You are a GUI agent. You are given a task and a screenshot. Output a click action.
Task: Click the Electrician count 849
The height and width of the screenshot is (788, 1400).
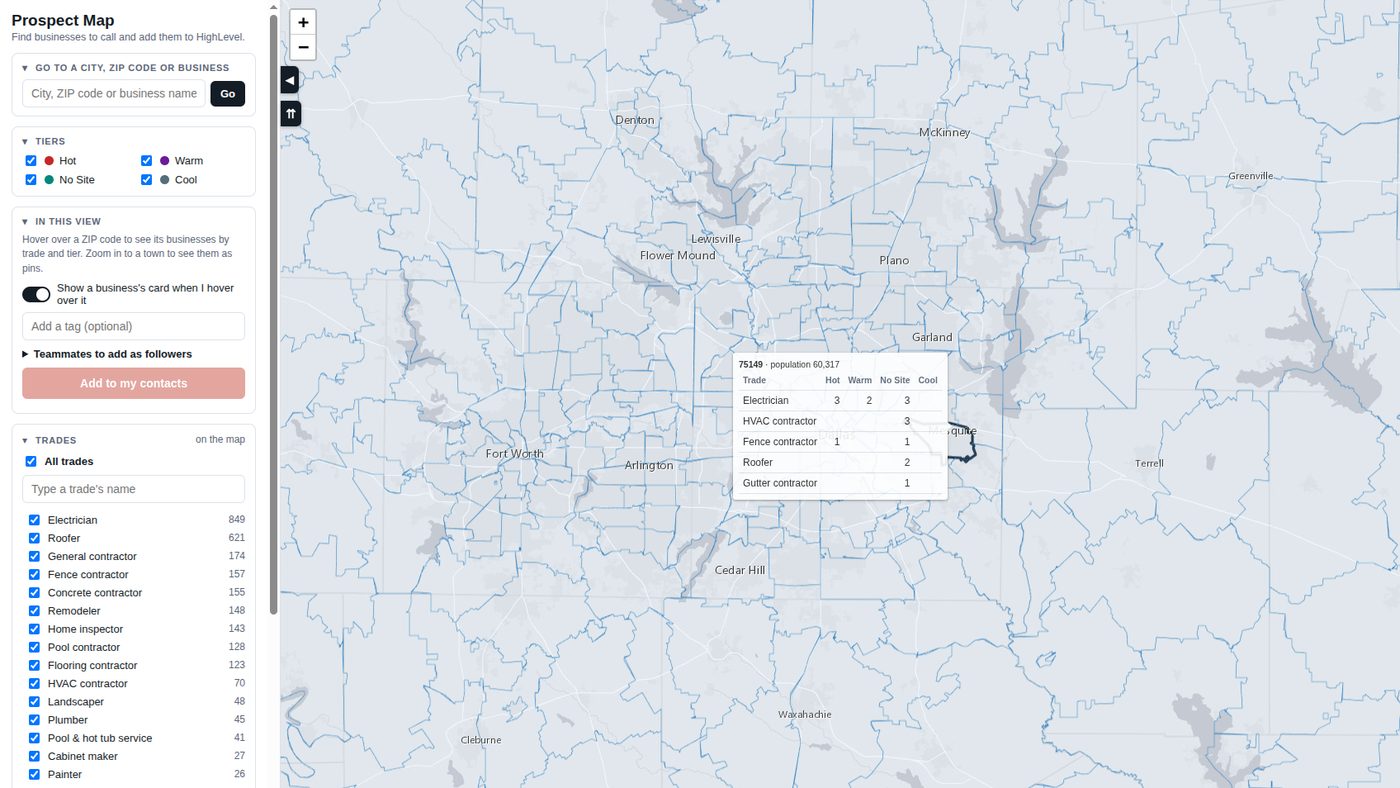[x=236, y=520]
